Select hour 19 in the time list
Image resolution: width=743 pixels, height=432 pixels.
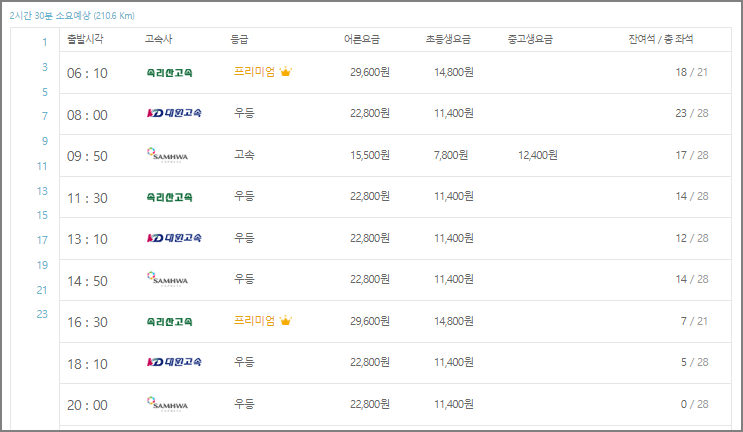[42, 265]
